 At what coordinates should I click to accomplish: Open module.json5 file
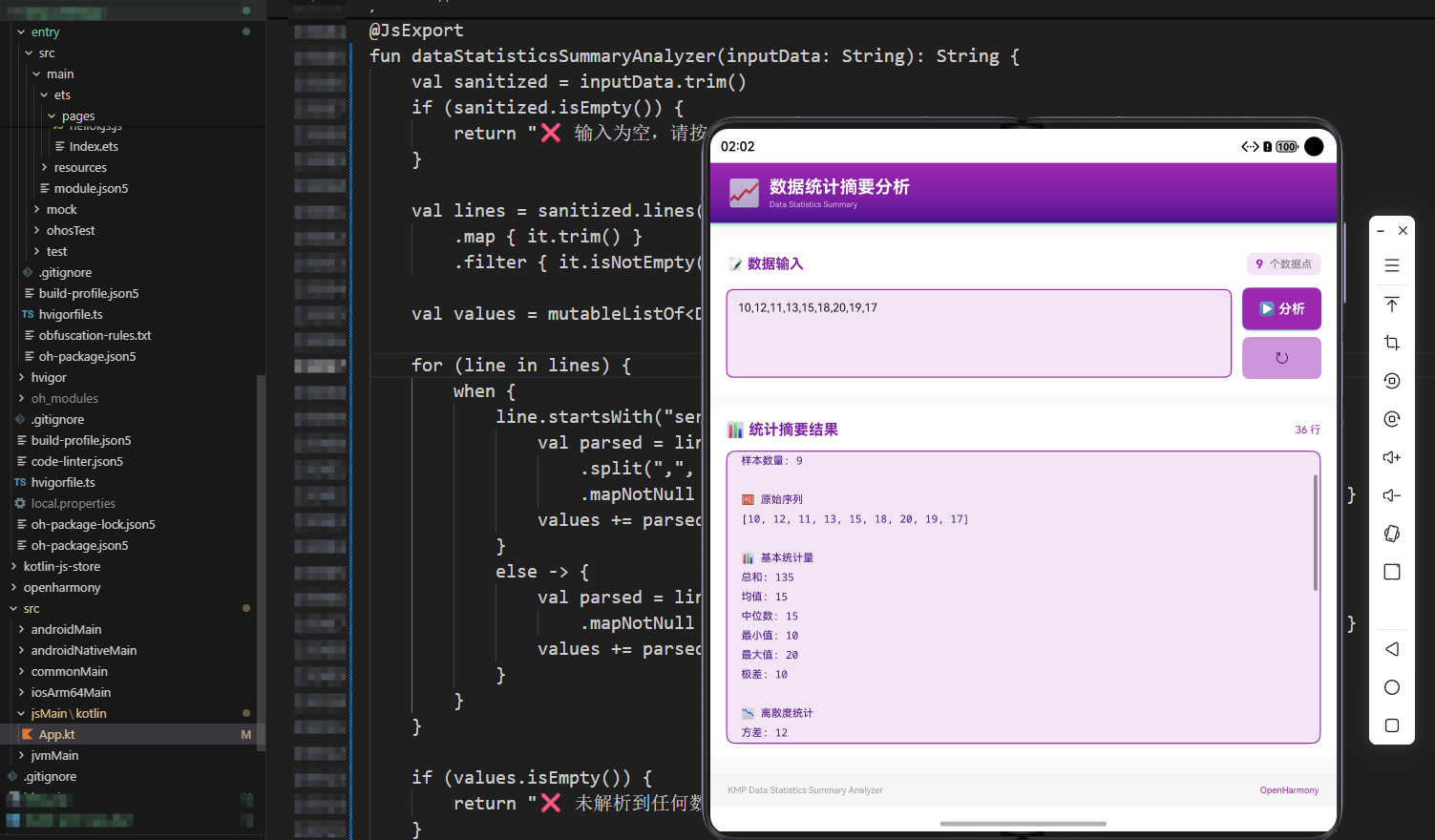[x=91, y=189]
